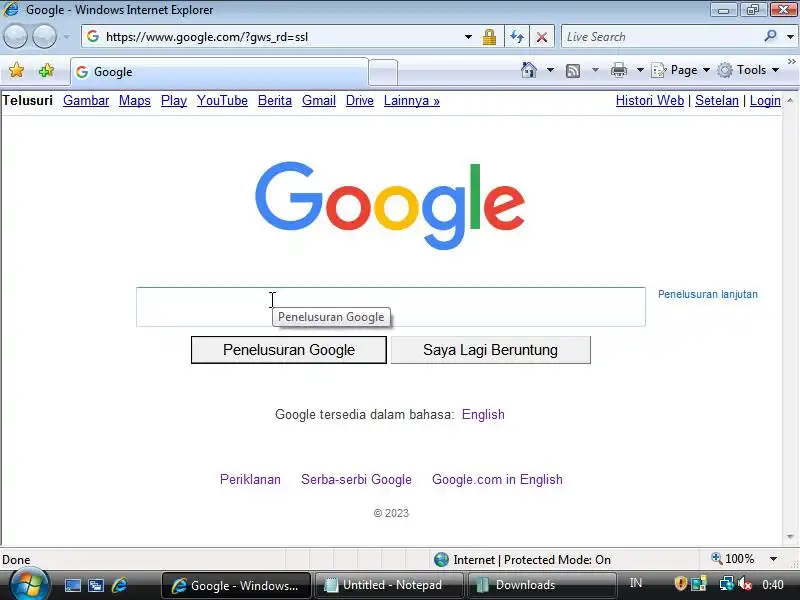Click the RSS Feeds icon

[x=573, y=70]
